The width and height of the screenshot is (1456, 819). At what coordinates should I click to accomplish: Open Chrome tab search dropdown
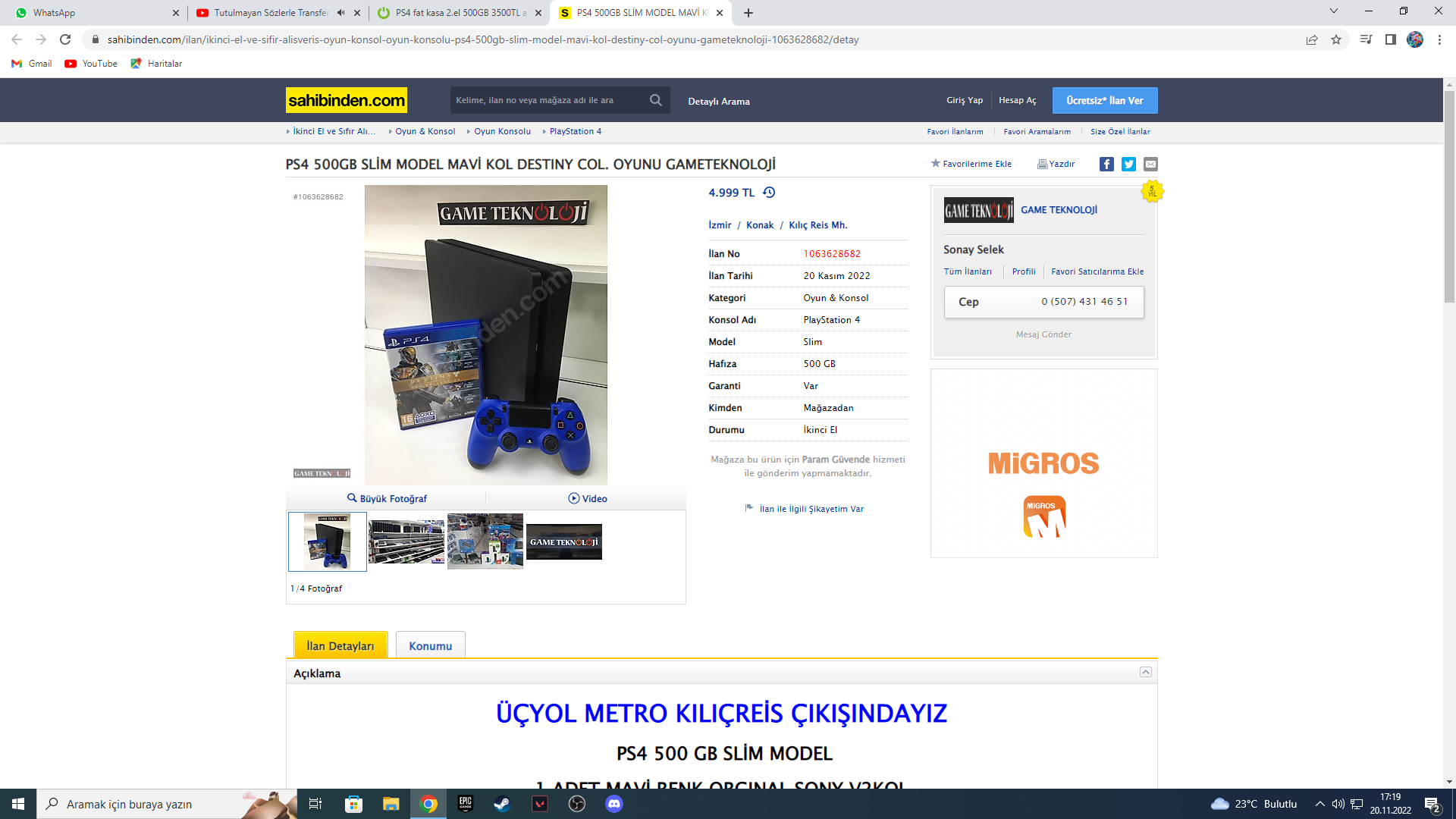click(1333, 11)
